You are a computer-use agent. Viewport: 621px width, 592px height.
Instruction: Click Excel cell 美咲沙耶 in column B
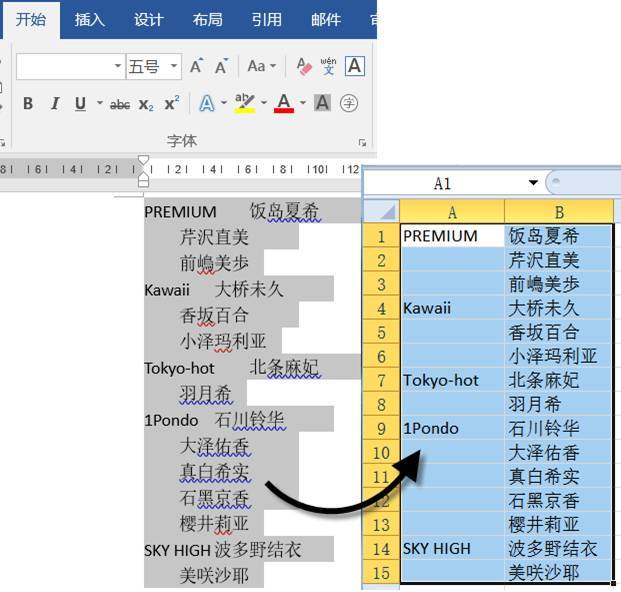point(559,572)
